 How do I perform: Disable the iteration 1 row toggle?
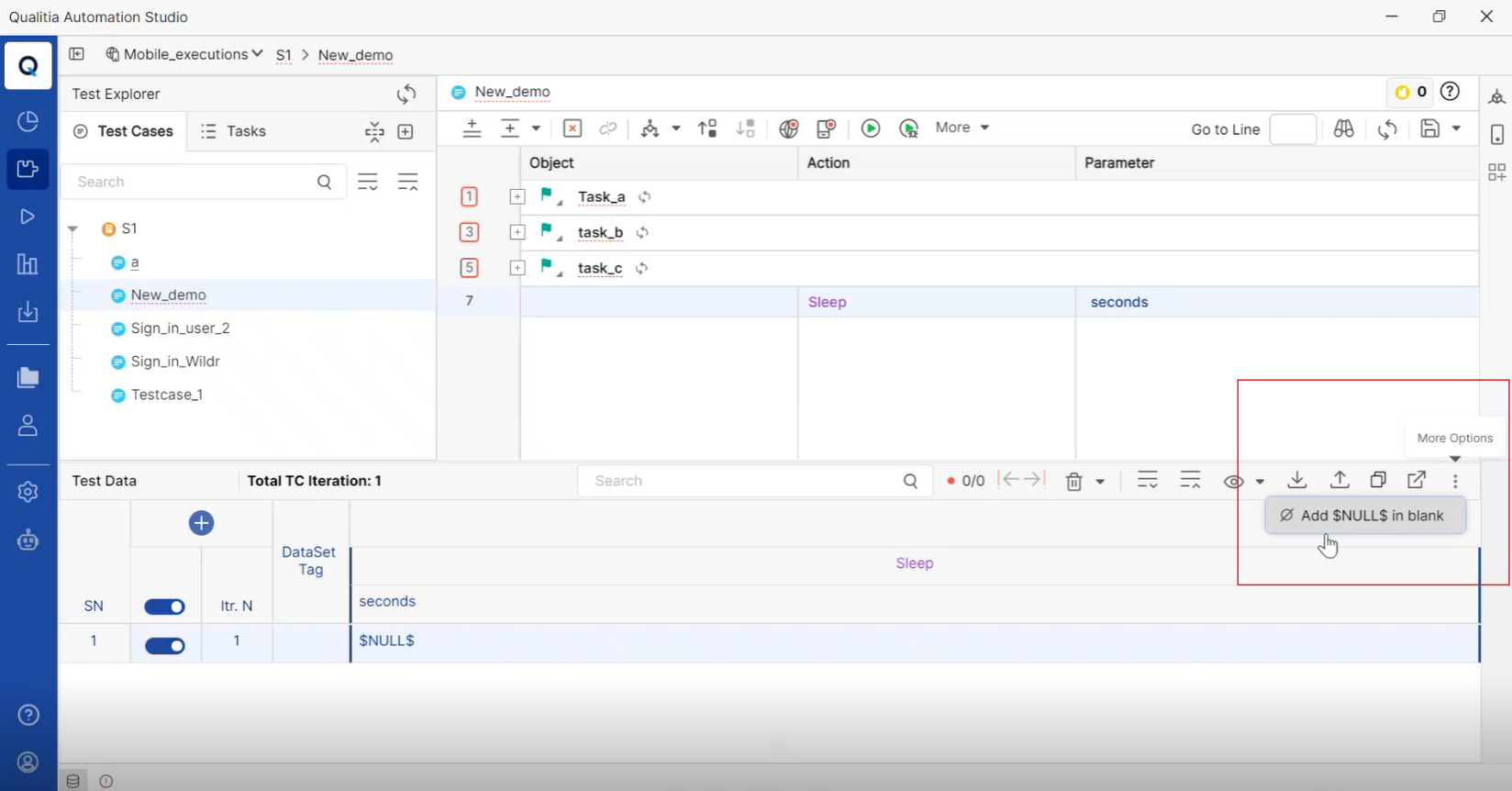pyautogui.click(x=165, y=646)
